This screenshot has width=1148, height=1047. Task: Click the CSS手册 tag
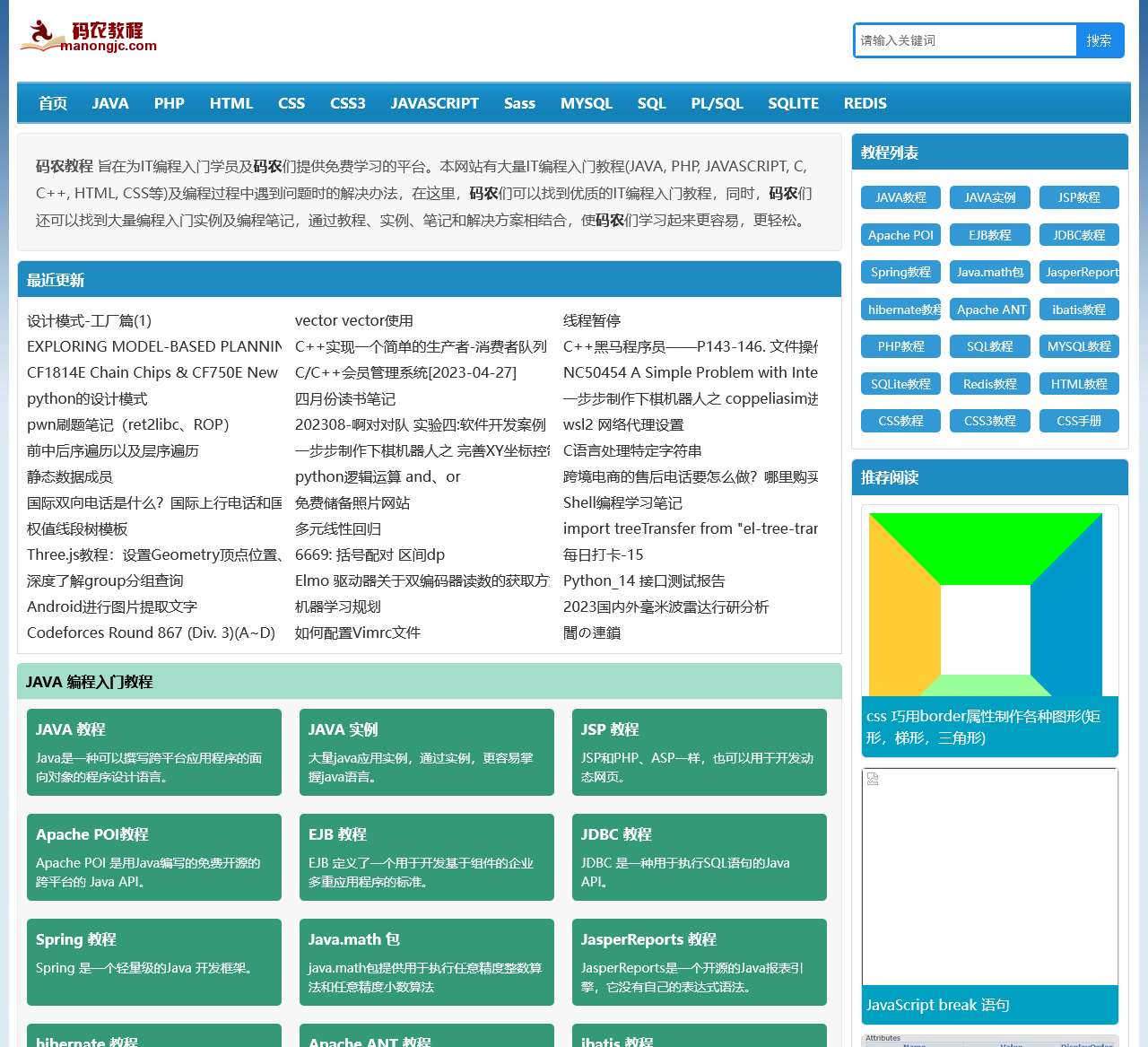click(x=1079, y=421)
